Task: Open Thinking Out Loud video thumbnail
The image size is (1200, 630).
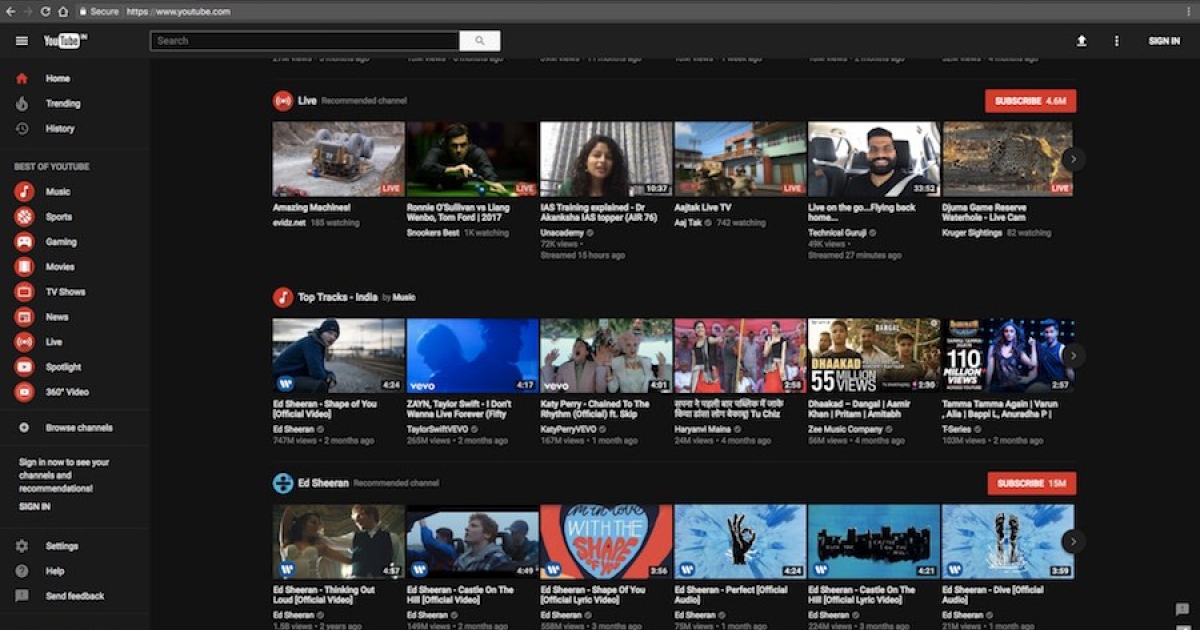Action: pos(339,541)
